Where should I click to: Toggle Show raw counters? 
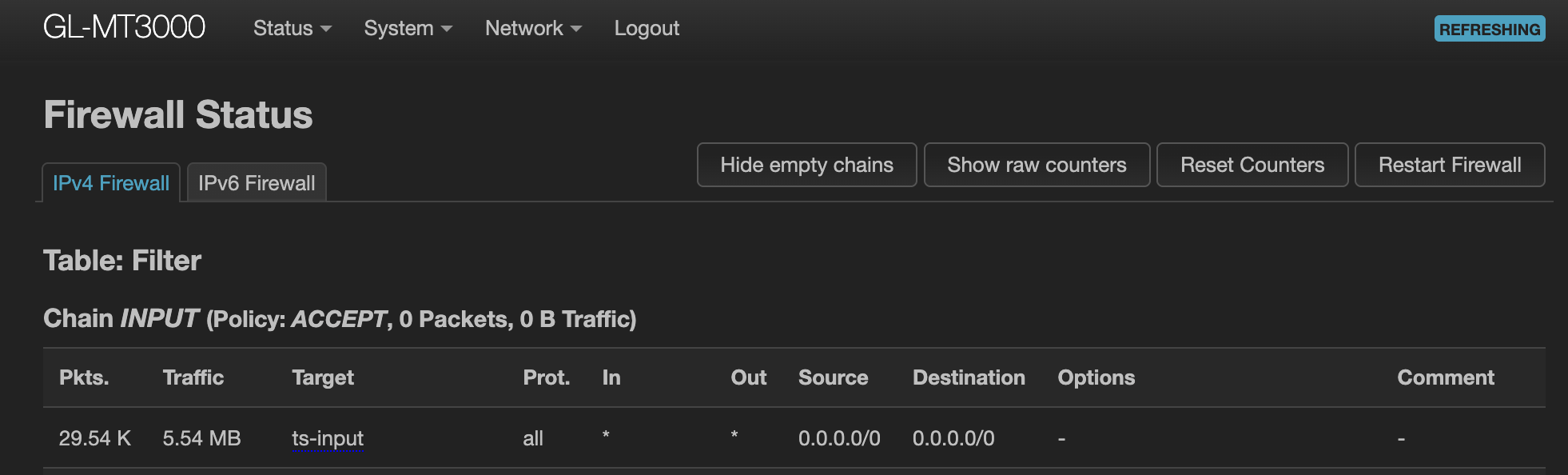click(x=1037, y=165)
